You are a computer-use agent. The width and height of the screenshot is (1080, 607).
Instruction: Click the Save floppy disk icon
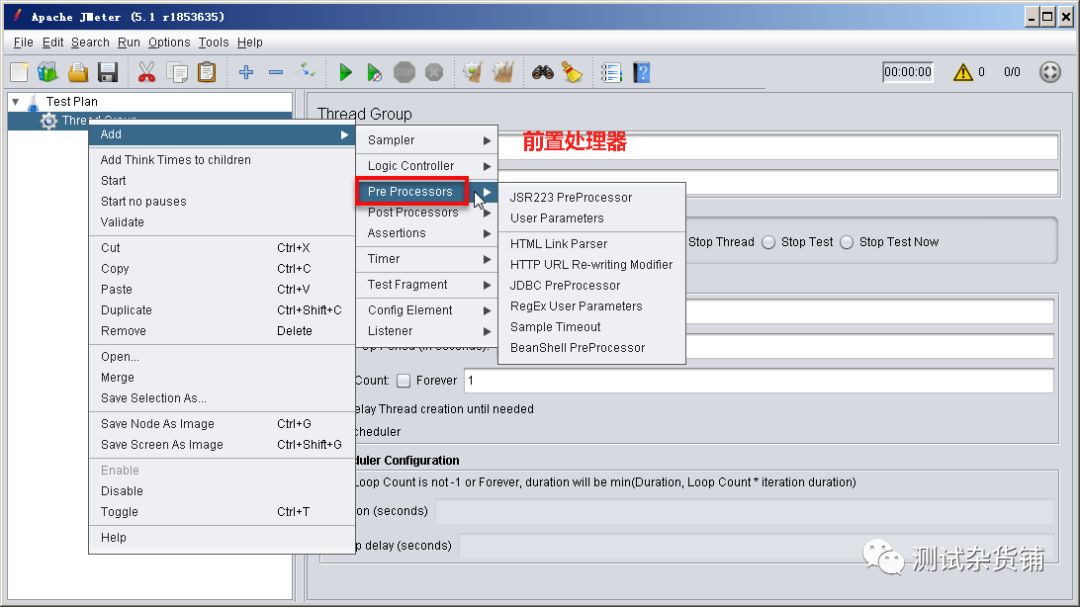click(108, 72)
